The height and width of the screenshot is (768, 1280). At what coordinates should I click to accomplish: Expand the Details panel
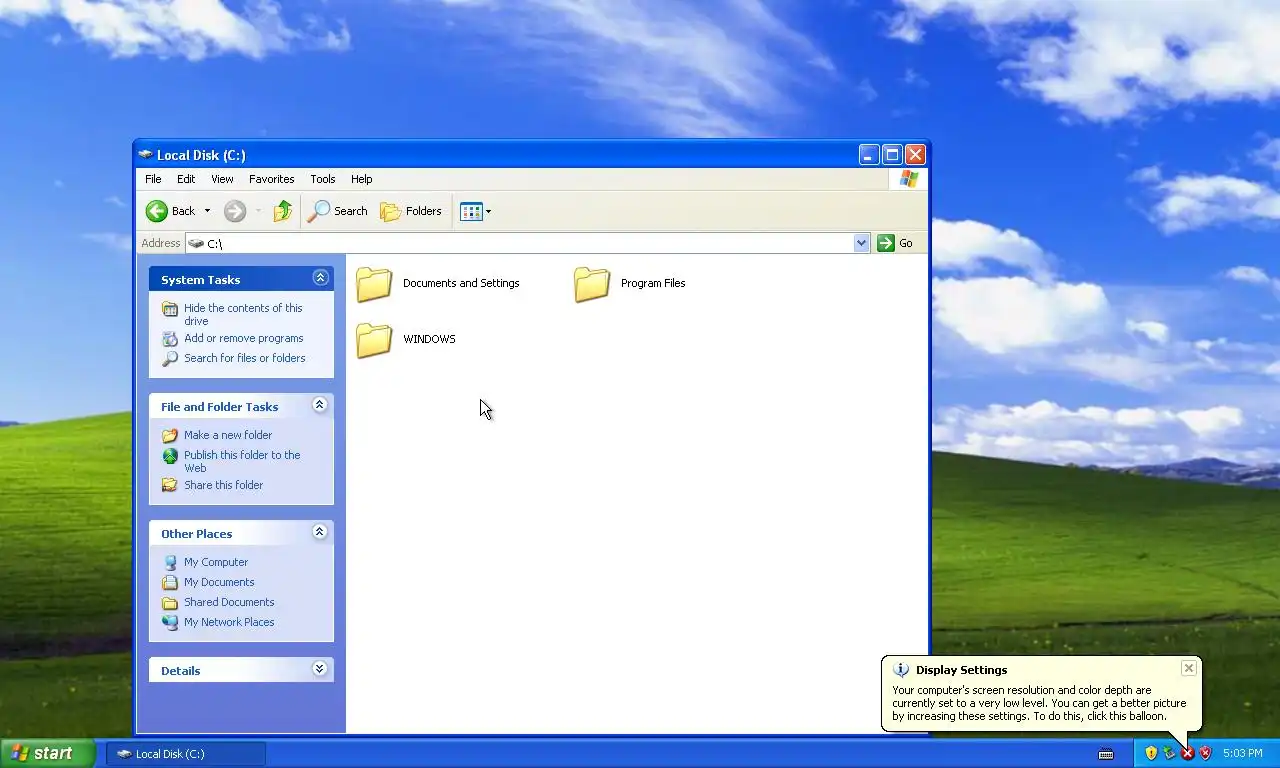click(x=320, y=669)
